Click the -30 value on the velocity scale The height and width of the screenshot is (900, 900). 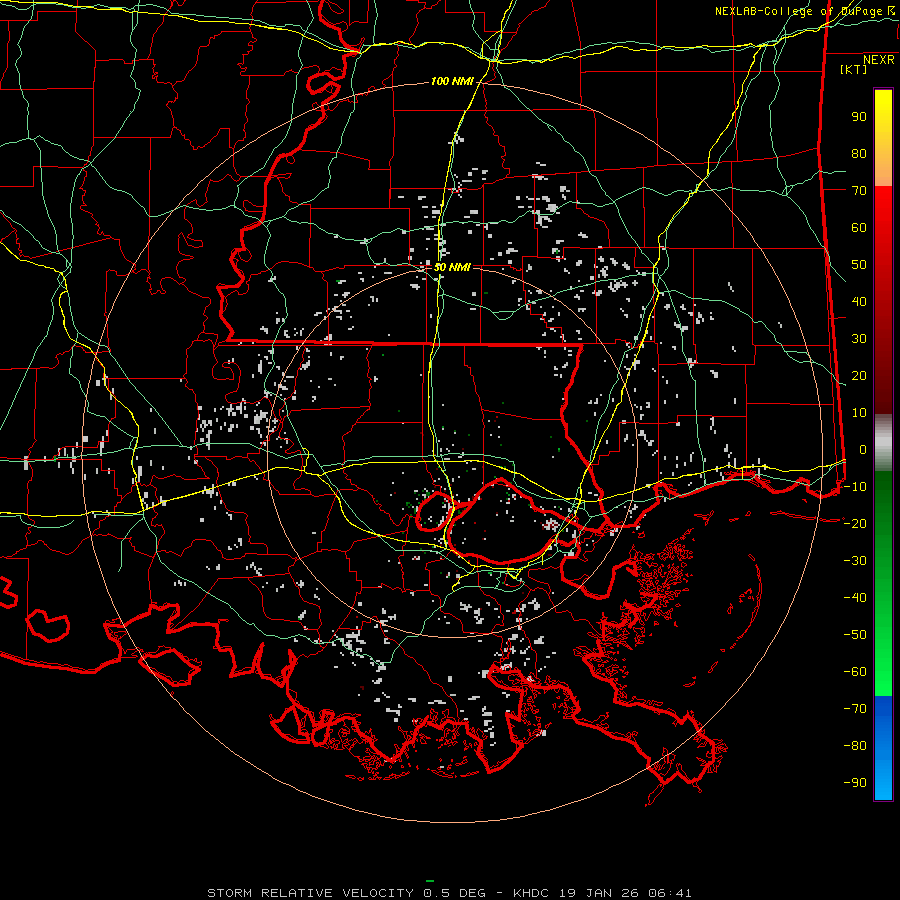855,561
